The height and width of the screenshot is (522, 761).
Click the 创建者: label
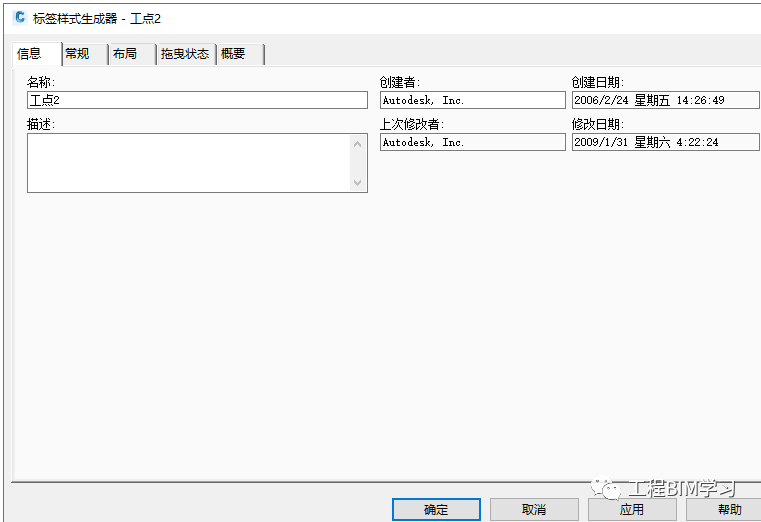pyautogui.click(x=400, y=82)
